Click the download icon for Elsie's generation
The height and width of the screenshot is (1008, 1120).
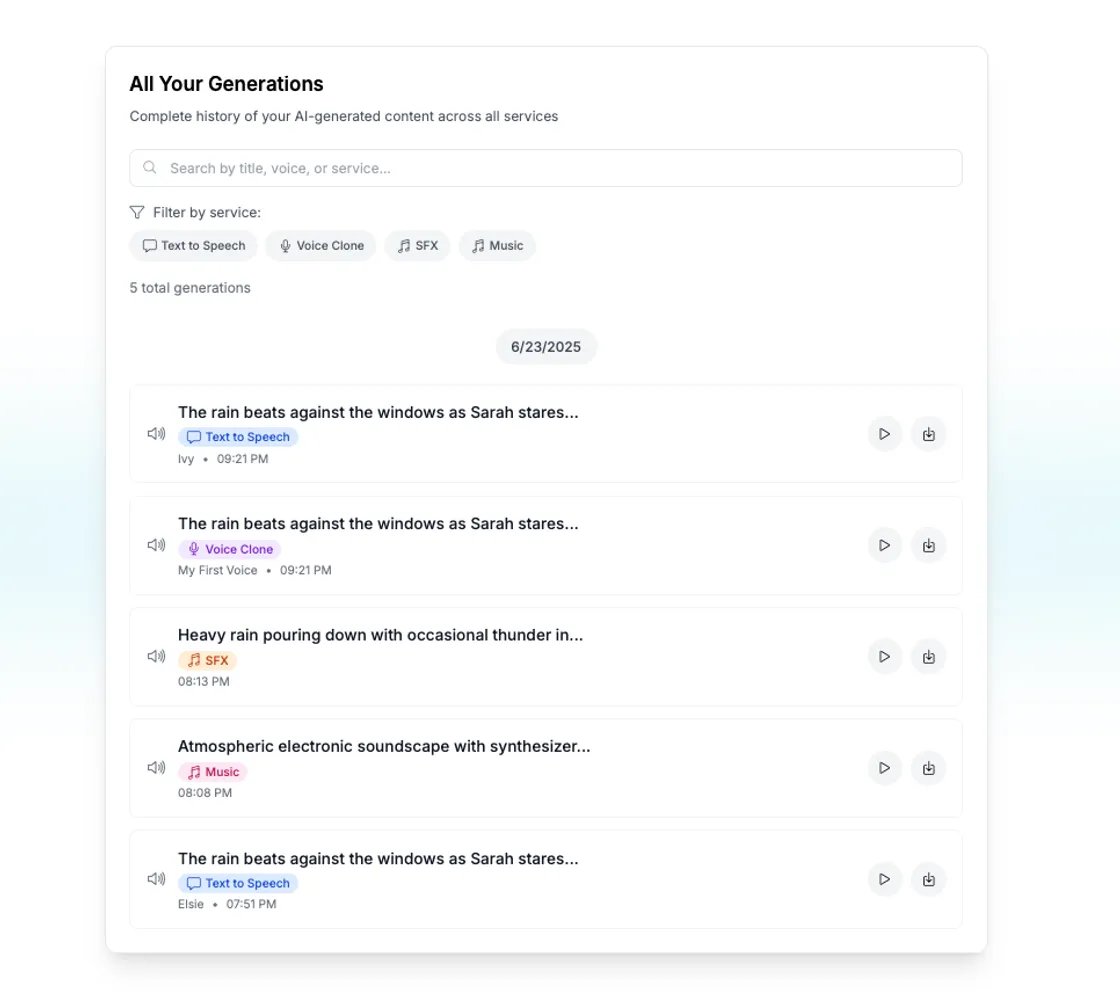[x=928, y=879]
